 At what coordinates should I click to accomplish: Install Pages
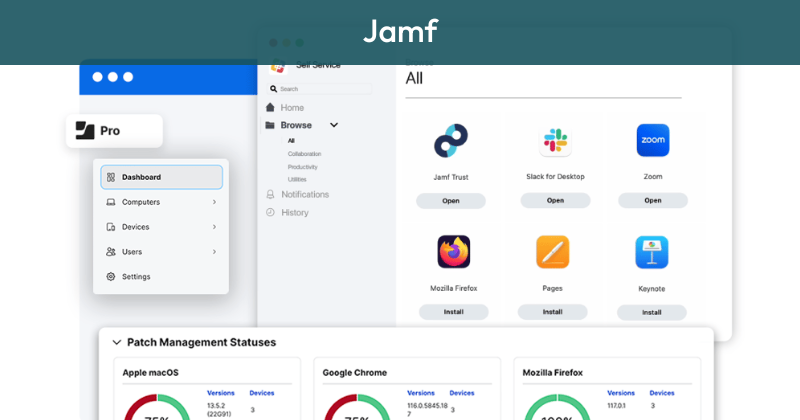point(553,312)
